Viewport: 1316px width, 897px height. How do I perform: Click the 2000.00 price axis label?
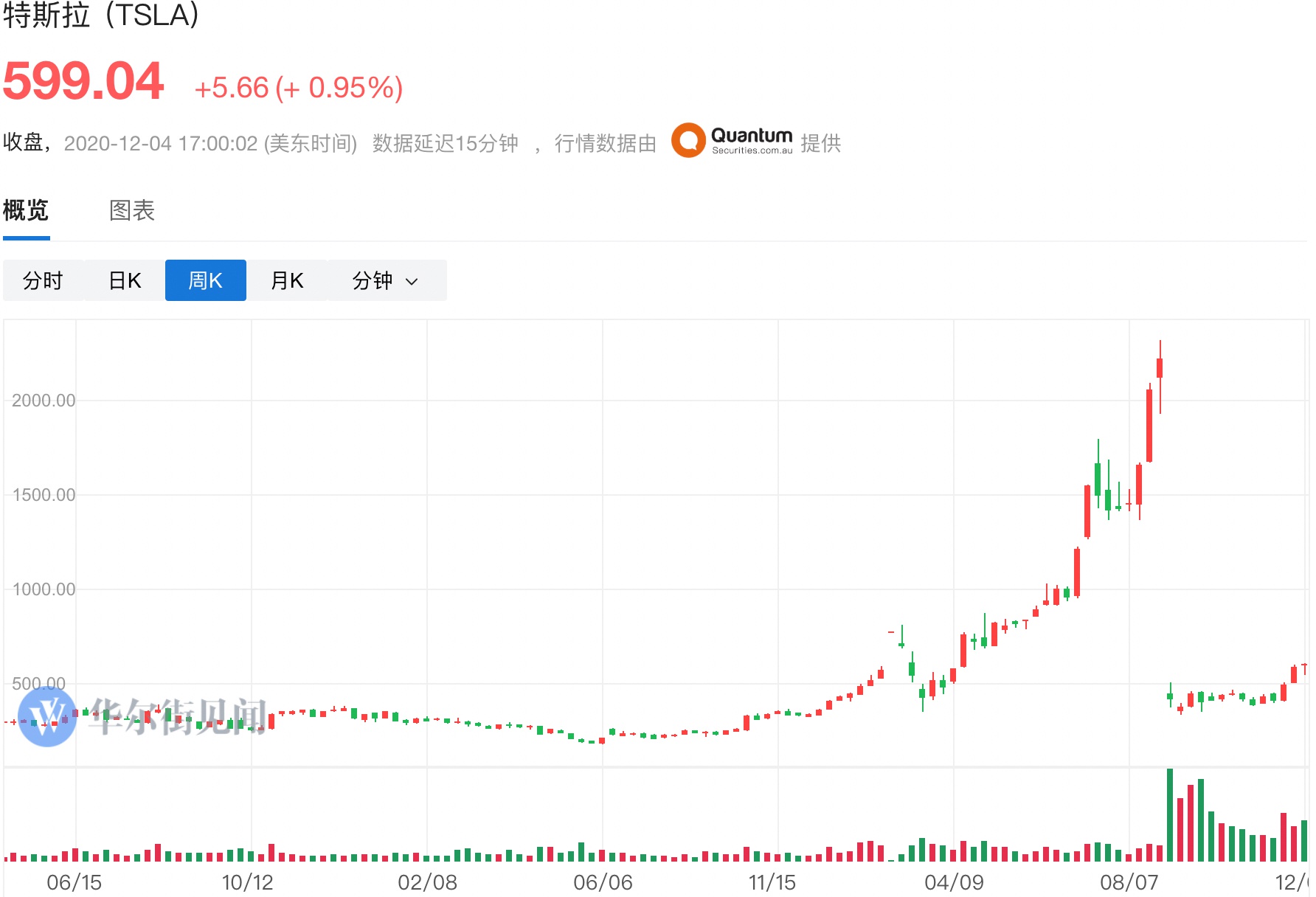[x=44, y=401]
